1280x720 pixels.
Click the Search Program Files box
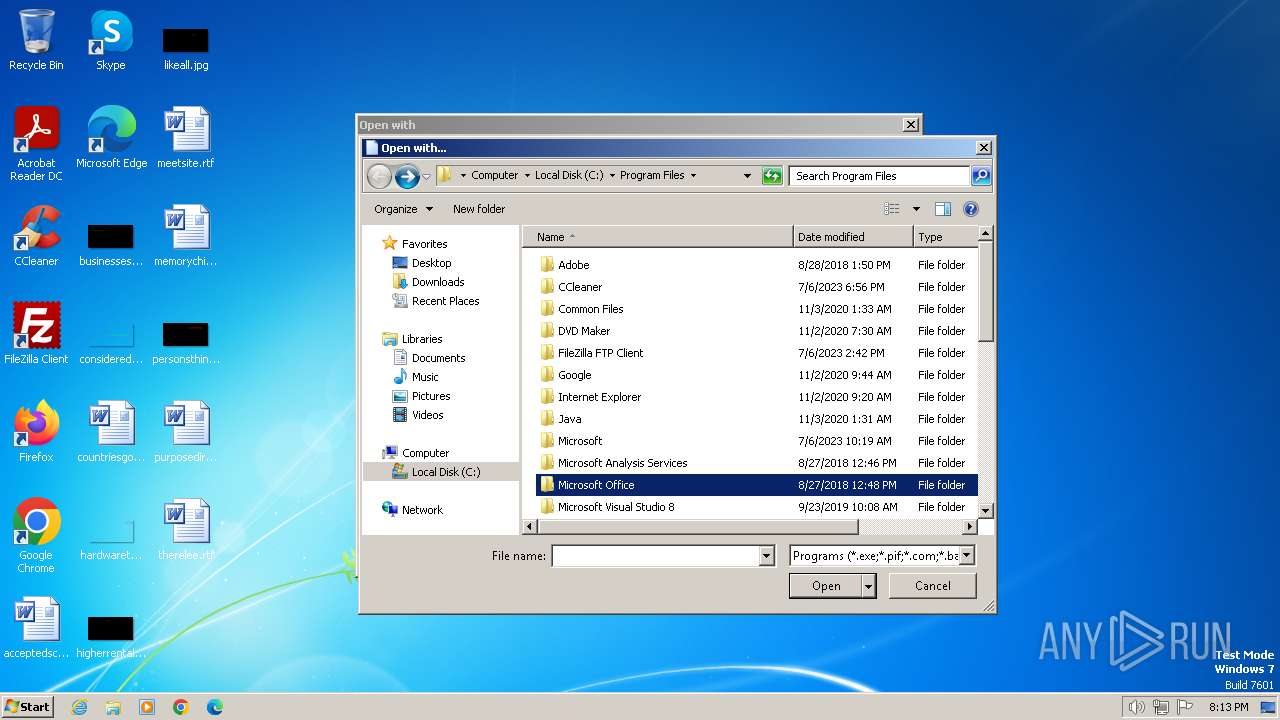(x=880, y=176)
